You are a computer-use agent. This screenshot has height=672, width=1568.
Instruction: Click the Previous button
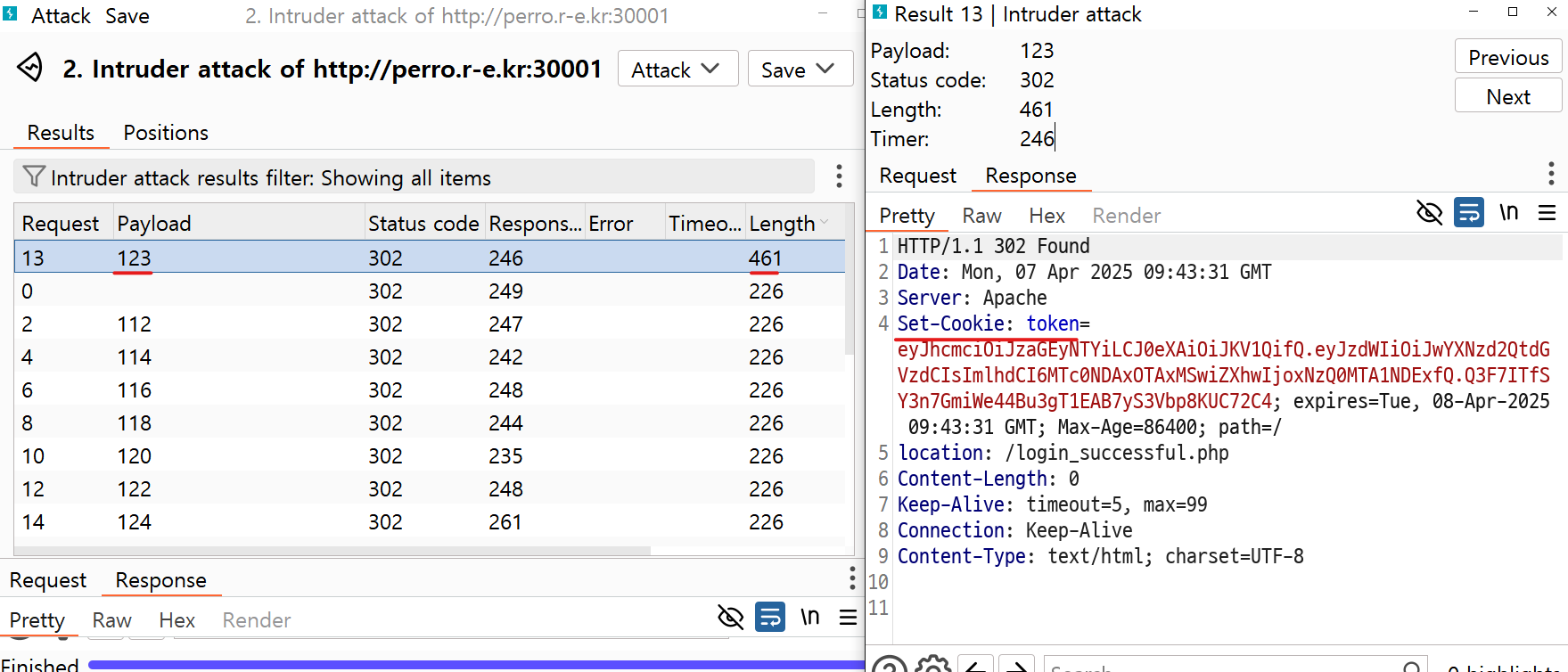coord(1508,57)
